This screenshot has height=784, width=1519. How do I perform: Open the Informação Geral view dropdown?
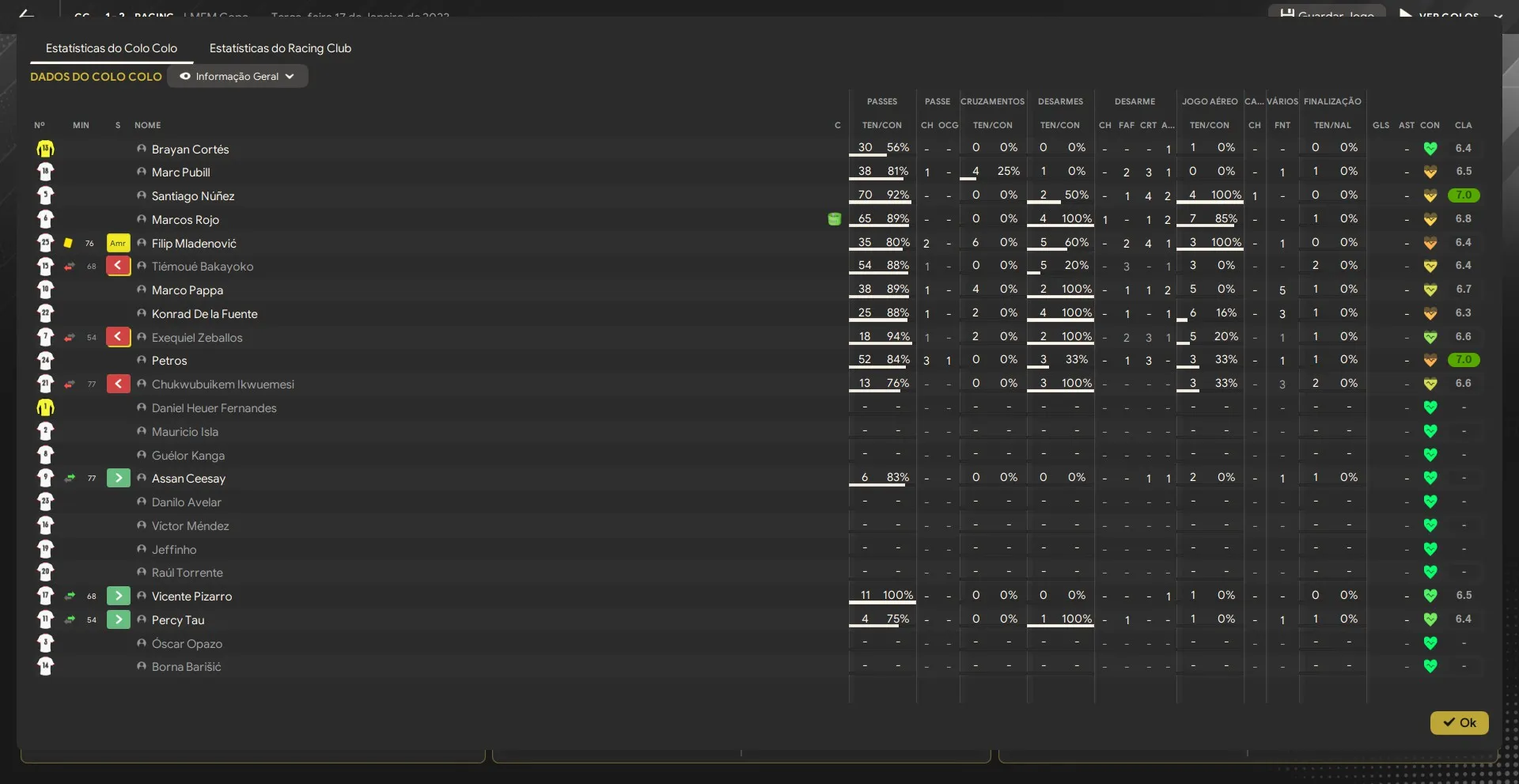[237, 77]
